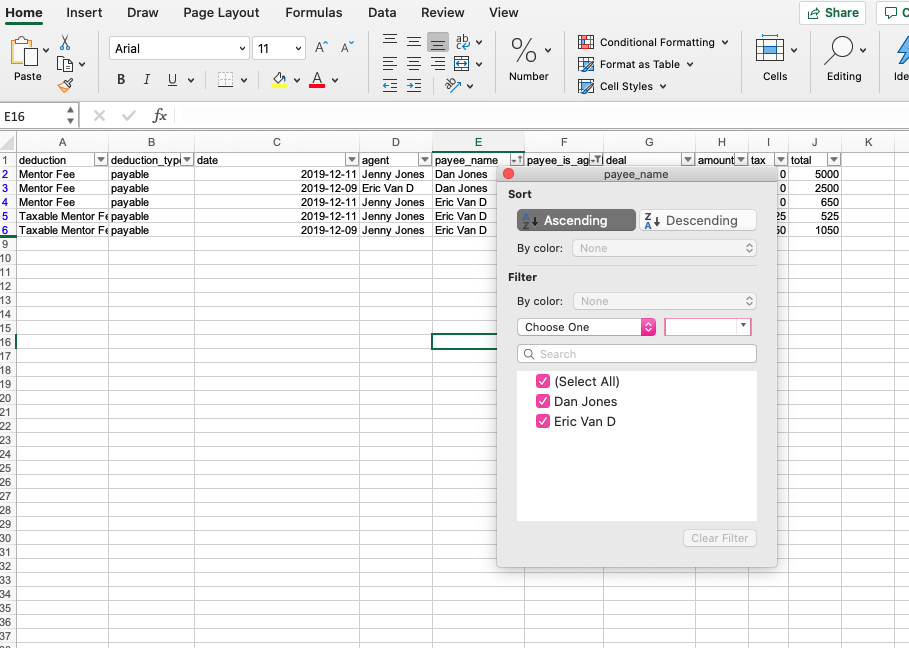The image size is (909, 648).
Task: Apply the yellow Fill Color
Action: pos(279,79)
